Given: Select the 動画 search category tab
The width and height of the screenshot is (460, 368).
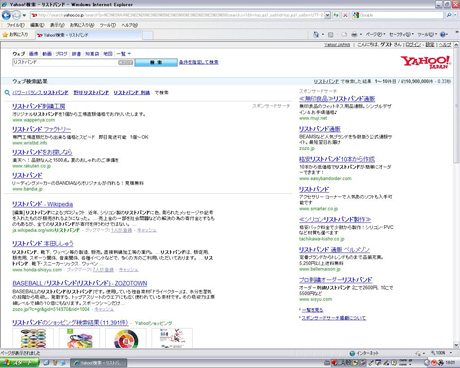Looking at the screenshot, I should pos(47,54).
